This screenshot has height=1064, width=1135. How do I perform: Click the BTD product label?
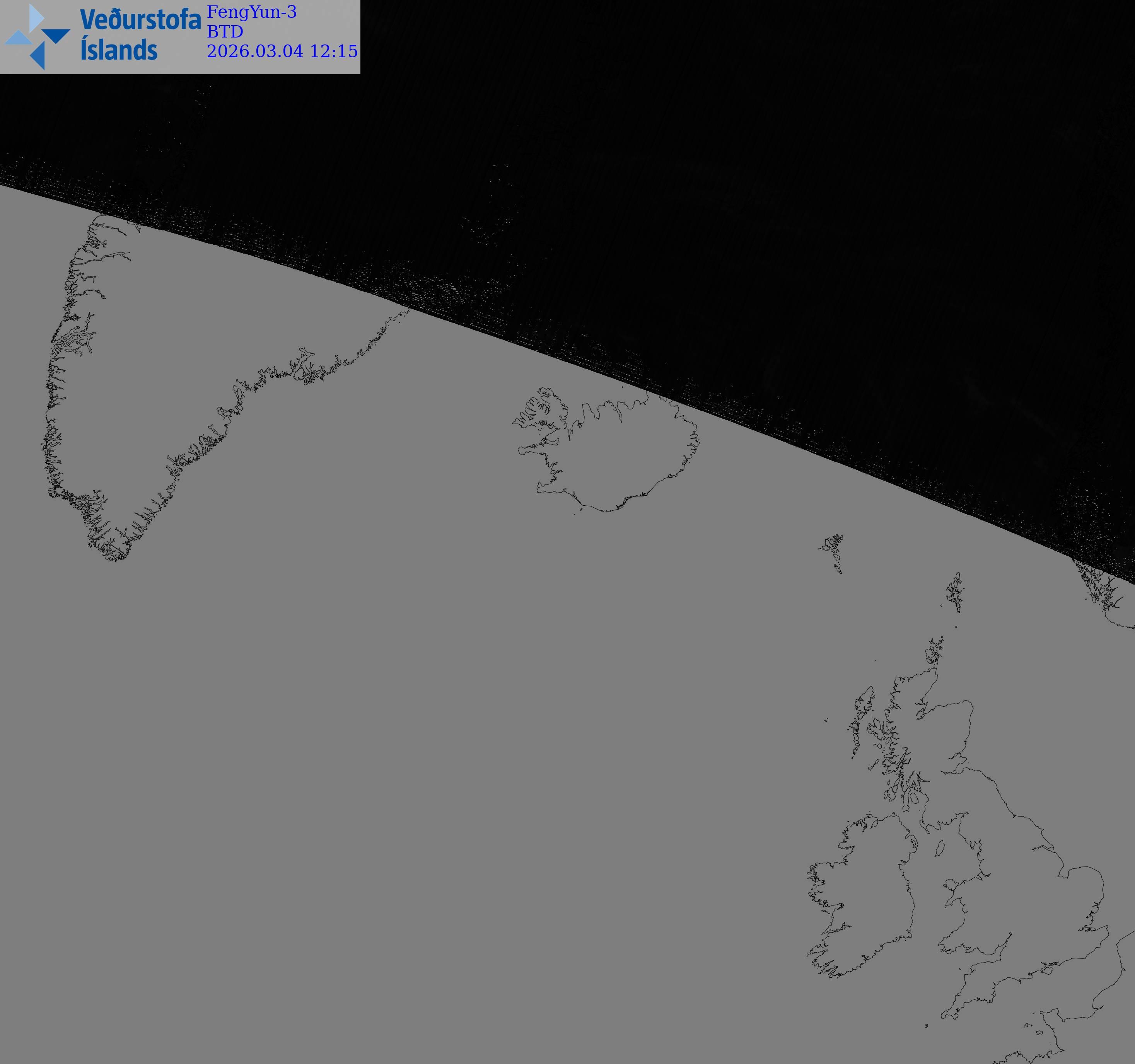[224, 31]
